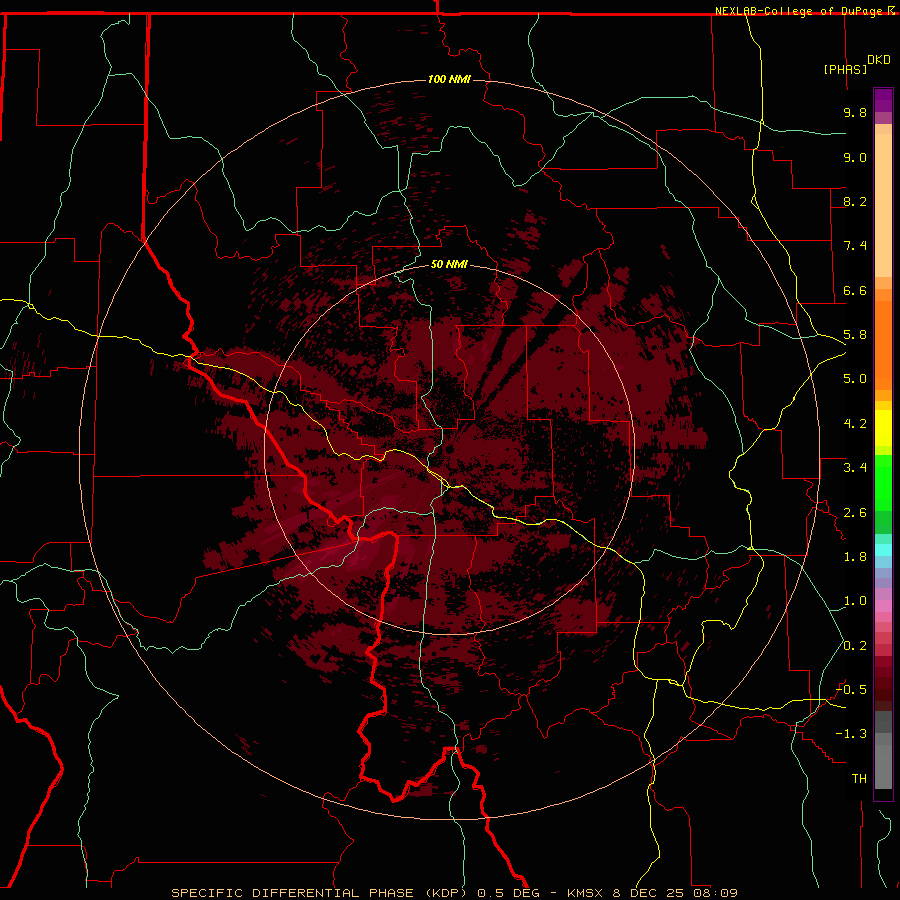900x900 pixels.
Task: Click the 5.0 value on the color scale
Action: (x=855, y=379)
